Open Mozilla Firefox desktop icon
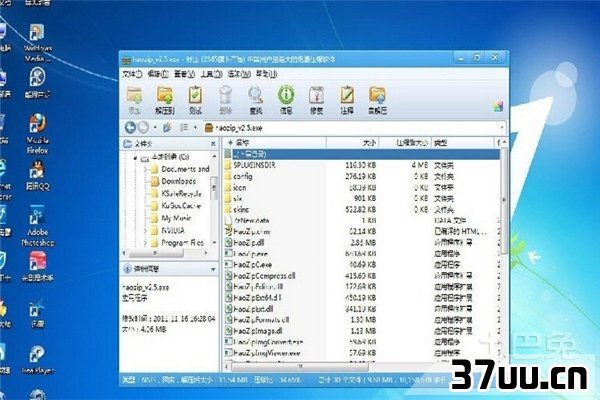 pyautogui.click(x=38, y=134)
